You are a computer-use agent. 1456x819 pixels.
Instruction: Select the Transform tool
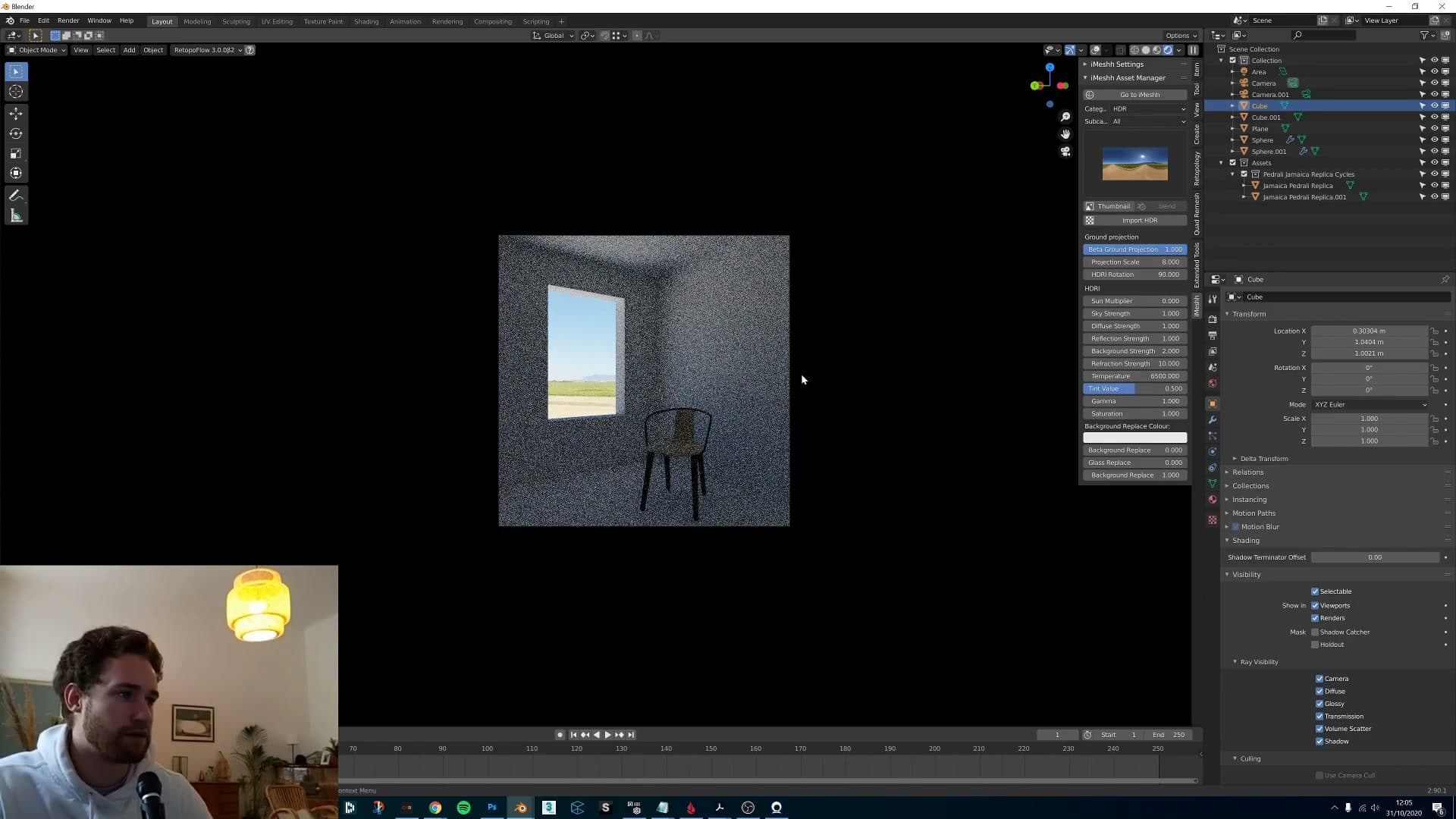click(16, 173)
